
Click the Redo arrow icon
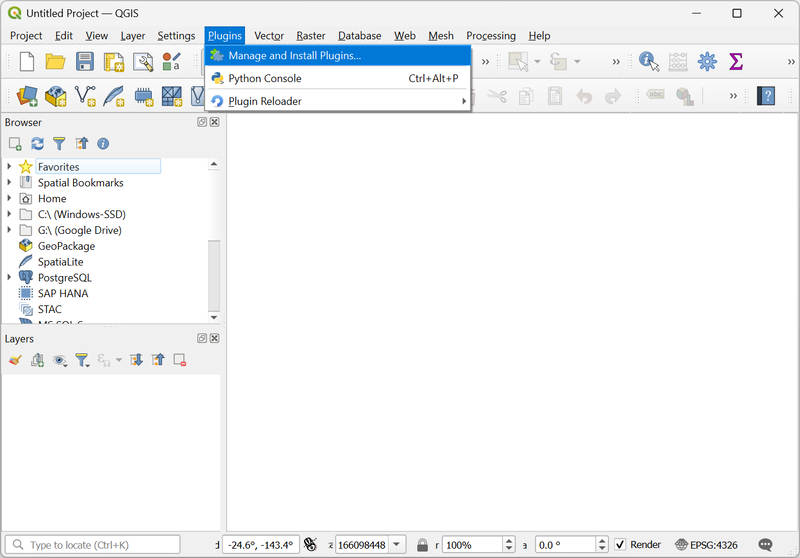pos(613,95)
